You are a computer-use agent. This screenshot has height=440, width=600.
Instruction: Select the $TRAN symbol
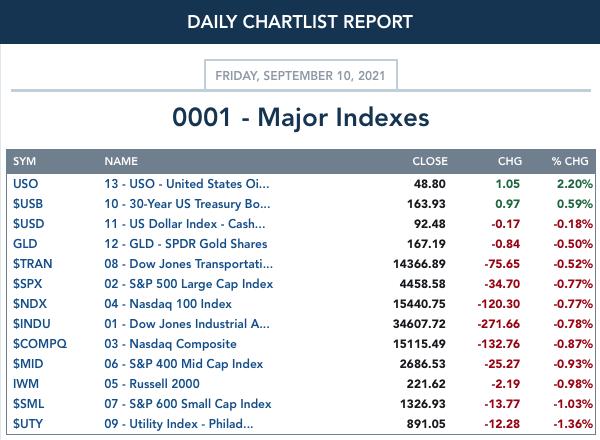tap(32, 264)
